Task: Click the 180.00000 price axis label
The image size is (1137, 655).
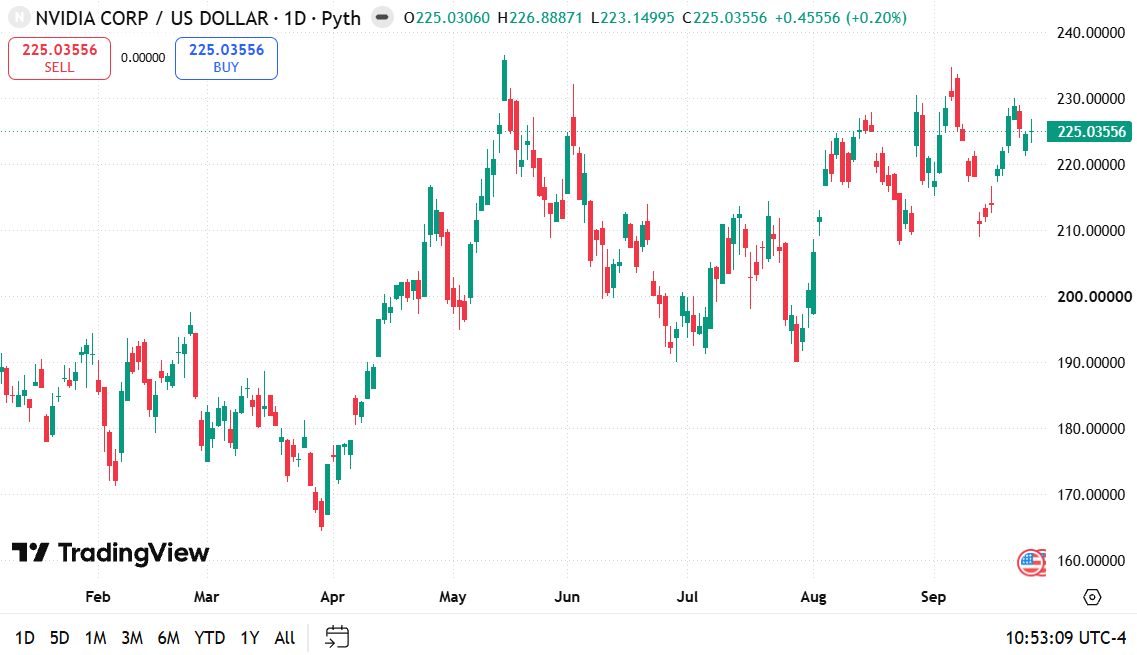Action: pos(1091,429)
